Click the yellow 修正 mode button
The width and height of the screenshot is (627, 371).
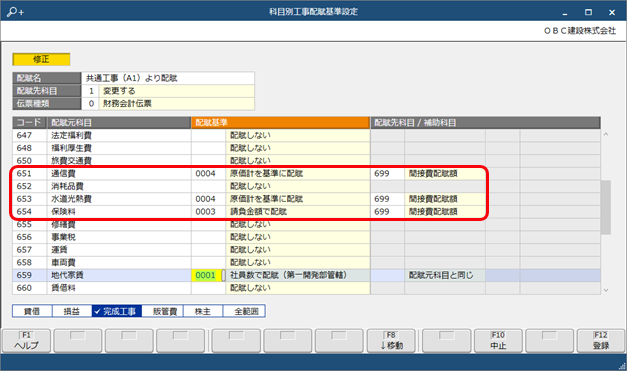click(41, 59)
